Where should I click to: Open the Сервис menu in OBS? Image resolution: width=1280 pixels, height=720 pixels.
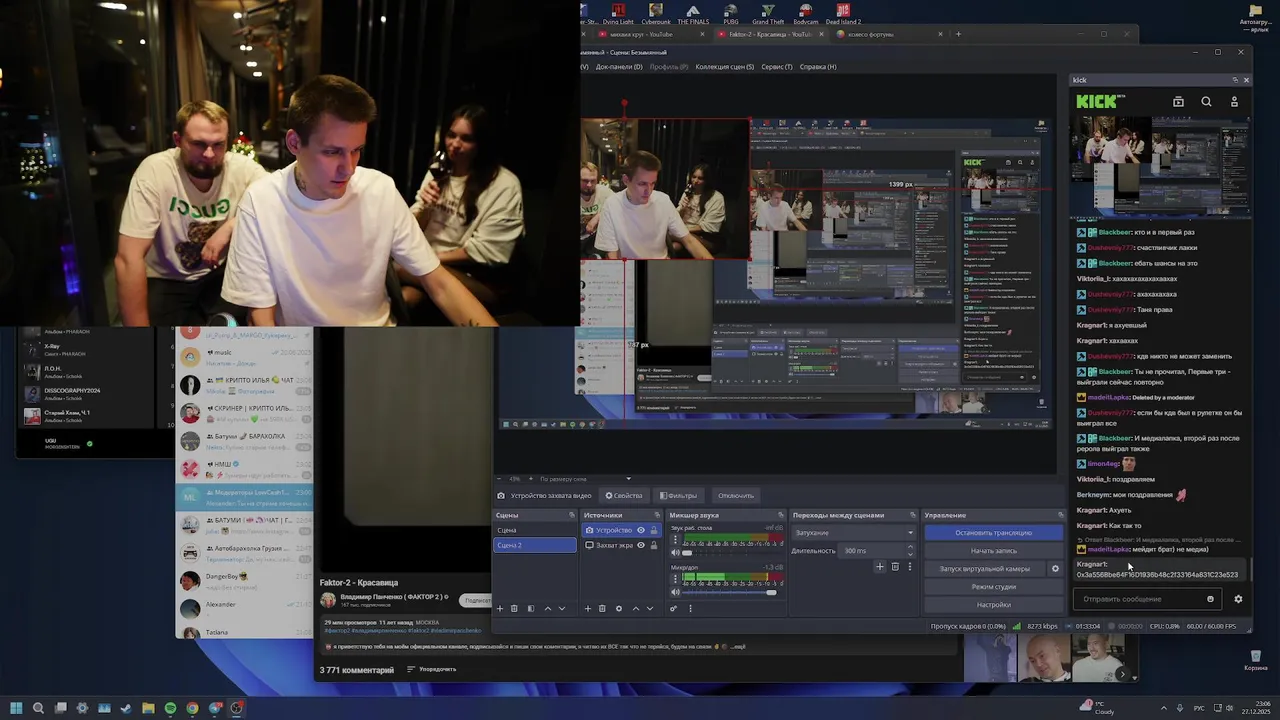click(x=777, y=67)
